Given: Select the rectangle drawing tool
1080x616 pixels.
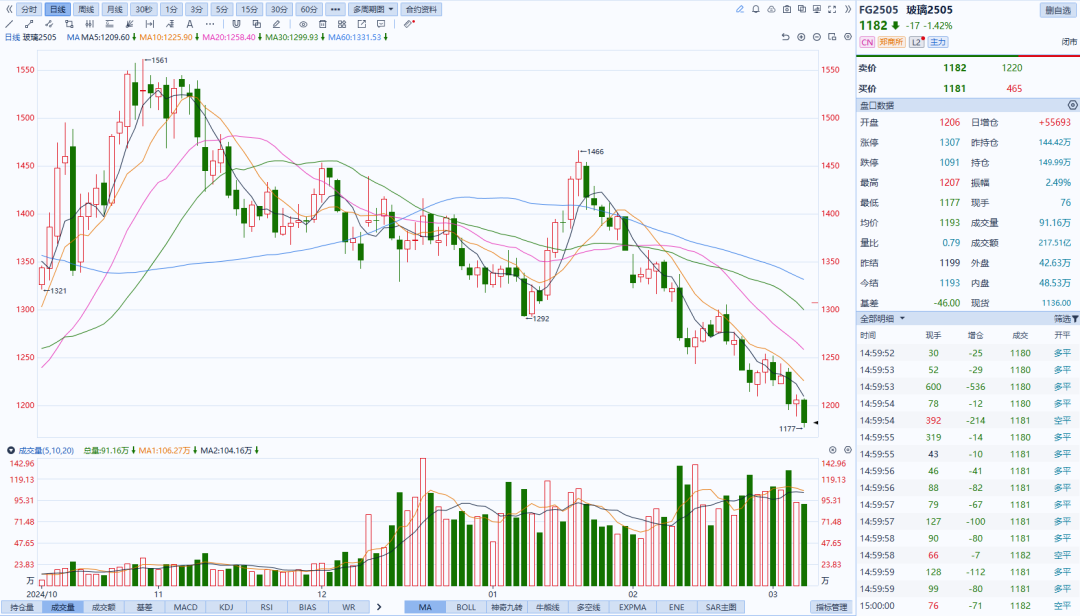Looking at the screenshot, I should tap(69, 24).
